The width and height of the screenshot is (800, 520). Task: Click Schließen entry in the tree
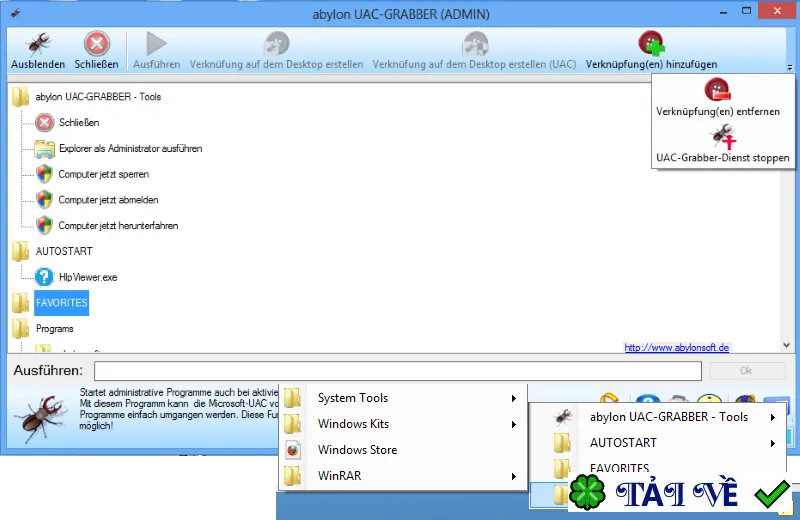pos(79,122)
